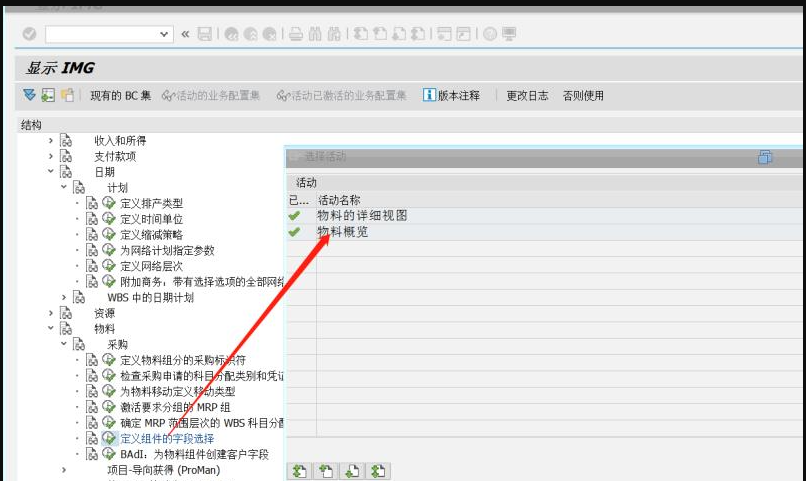Click the Generate Shortcut icon

[x=464, y=34]
